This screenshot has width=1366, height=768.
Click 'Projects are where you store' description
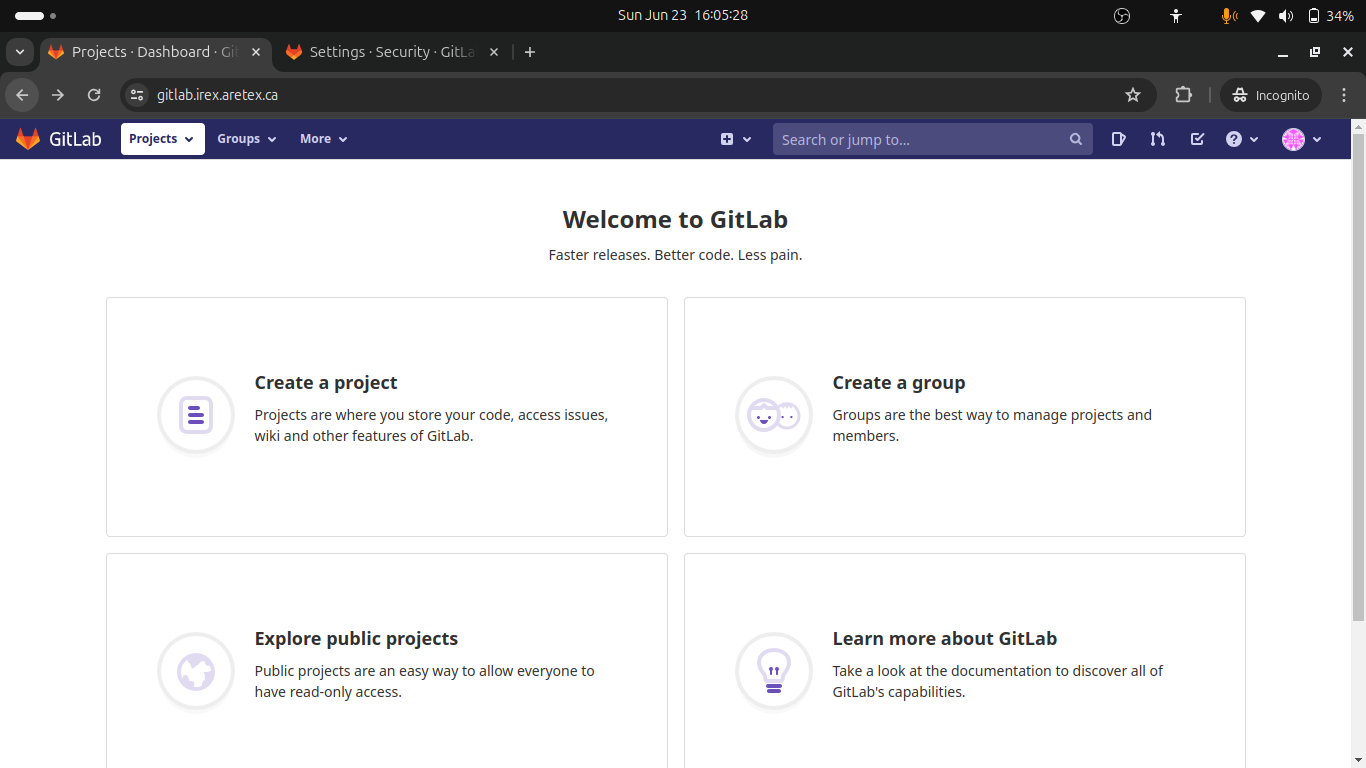click(431, 425)
